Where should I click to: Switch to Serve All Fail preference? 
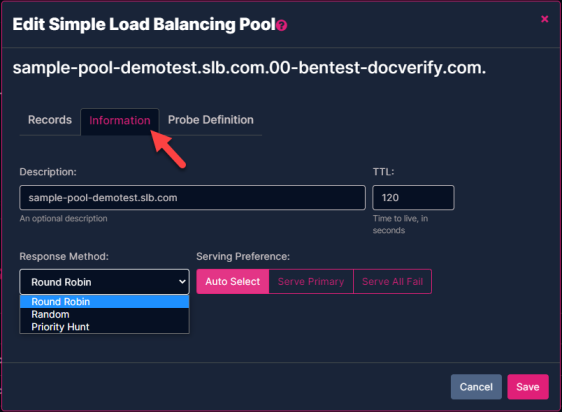[x=392, y=282]
